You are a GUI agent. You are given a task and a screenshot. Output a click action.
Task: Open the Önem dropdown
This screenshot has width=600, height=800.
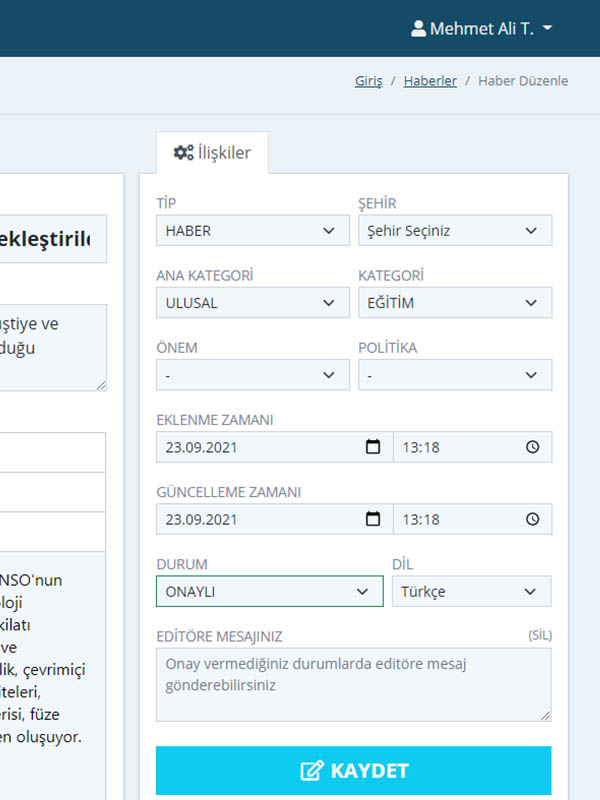(253, 375)
